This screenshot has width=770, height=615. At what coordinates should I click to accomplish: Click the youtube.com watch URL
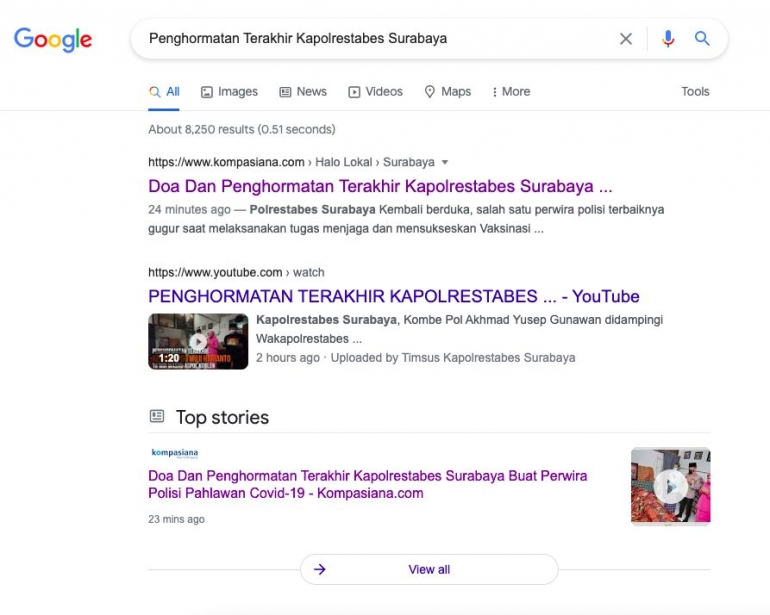236,272
